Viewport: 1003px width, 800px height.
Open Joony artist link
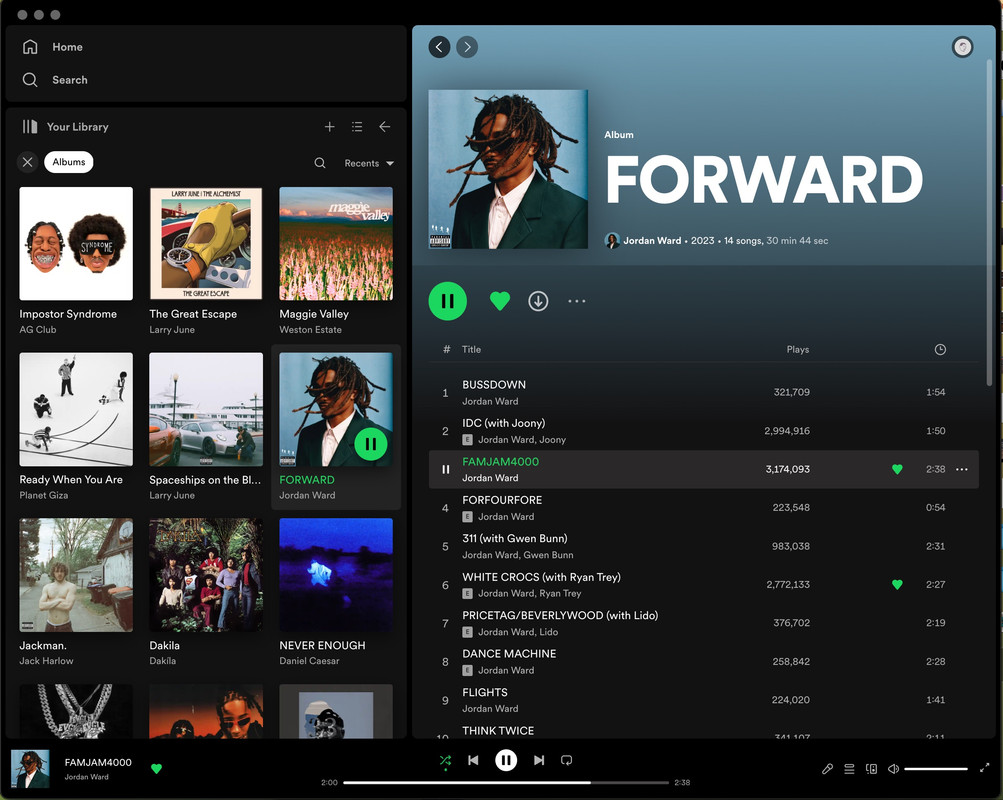[553, 439]
